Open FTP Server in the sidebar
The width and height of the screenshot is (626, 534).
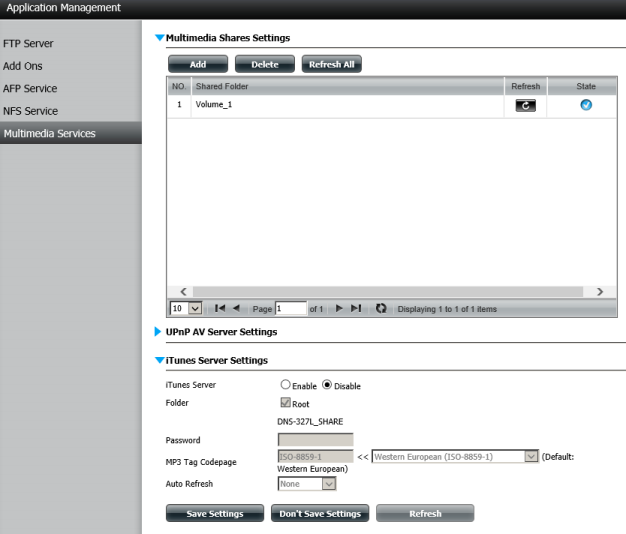pos(28,44)
